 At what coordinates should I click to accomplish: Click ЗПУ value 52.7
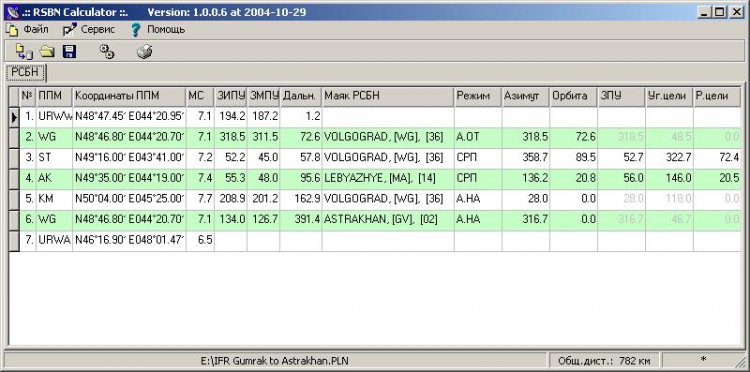(621, 158)
